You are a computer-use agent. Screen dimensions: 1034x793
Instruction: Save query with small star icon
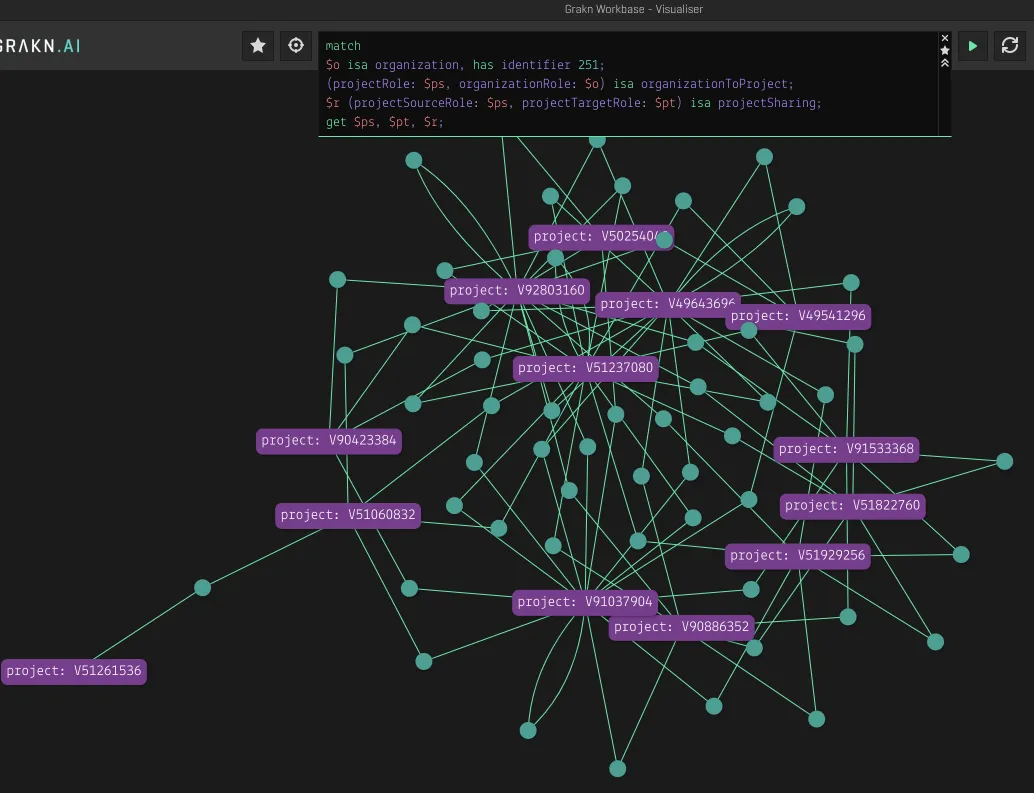(x=944, y=51)
